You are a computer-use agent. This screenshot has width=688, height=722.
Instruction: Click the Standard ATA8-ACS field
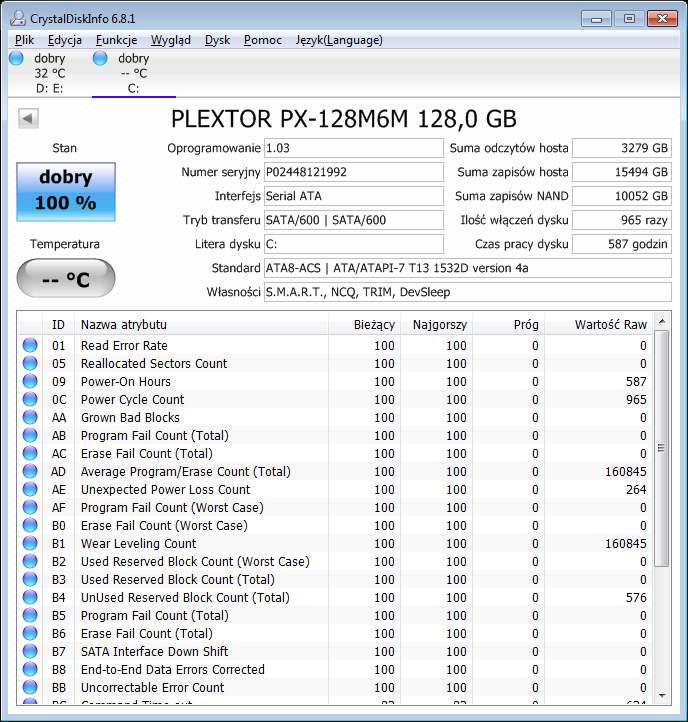pos(467,268)
